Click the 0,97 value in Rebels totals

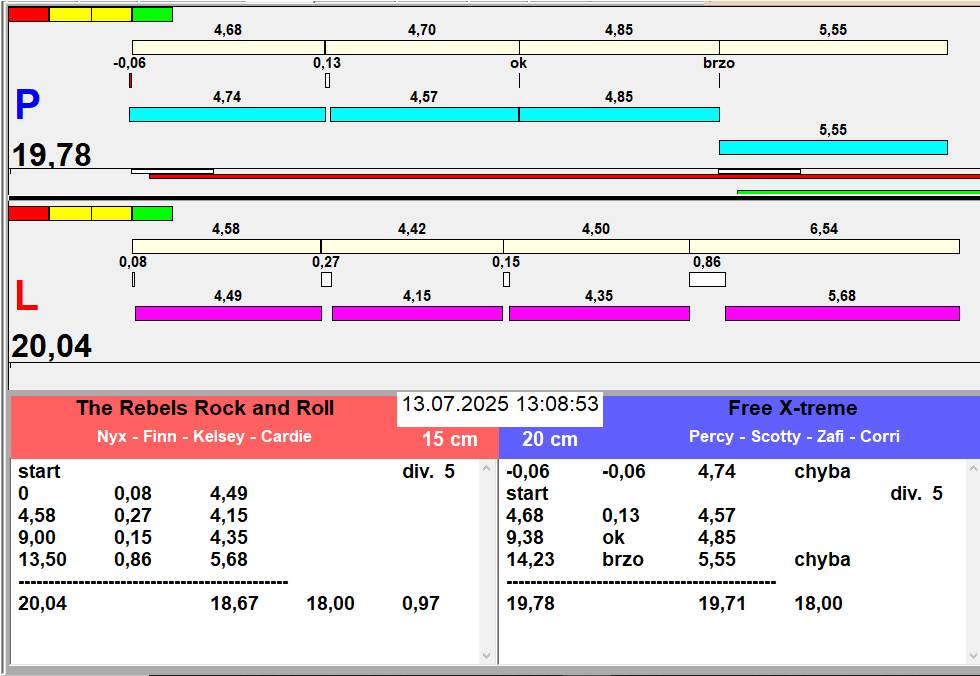pos(421,604)
